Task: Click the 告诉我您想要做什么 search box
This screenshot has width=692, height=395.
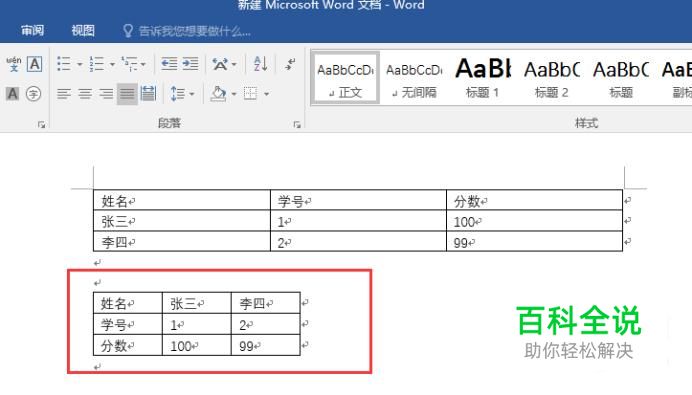Action: click(187, 31)
